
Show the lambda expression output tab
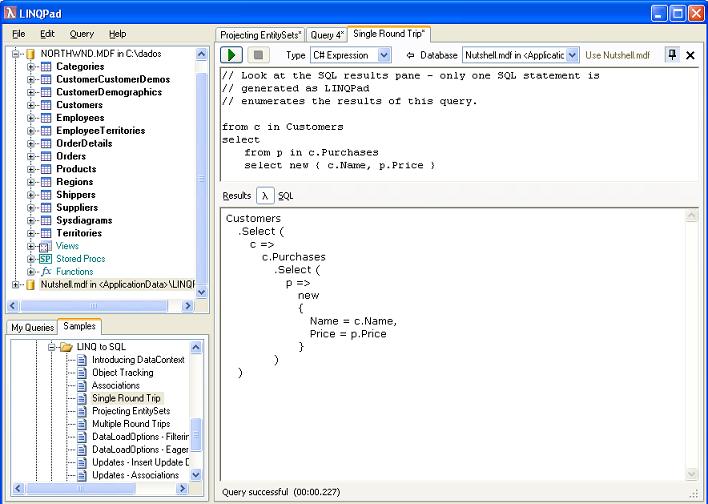coord(265,196)
